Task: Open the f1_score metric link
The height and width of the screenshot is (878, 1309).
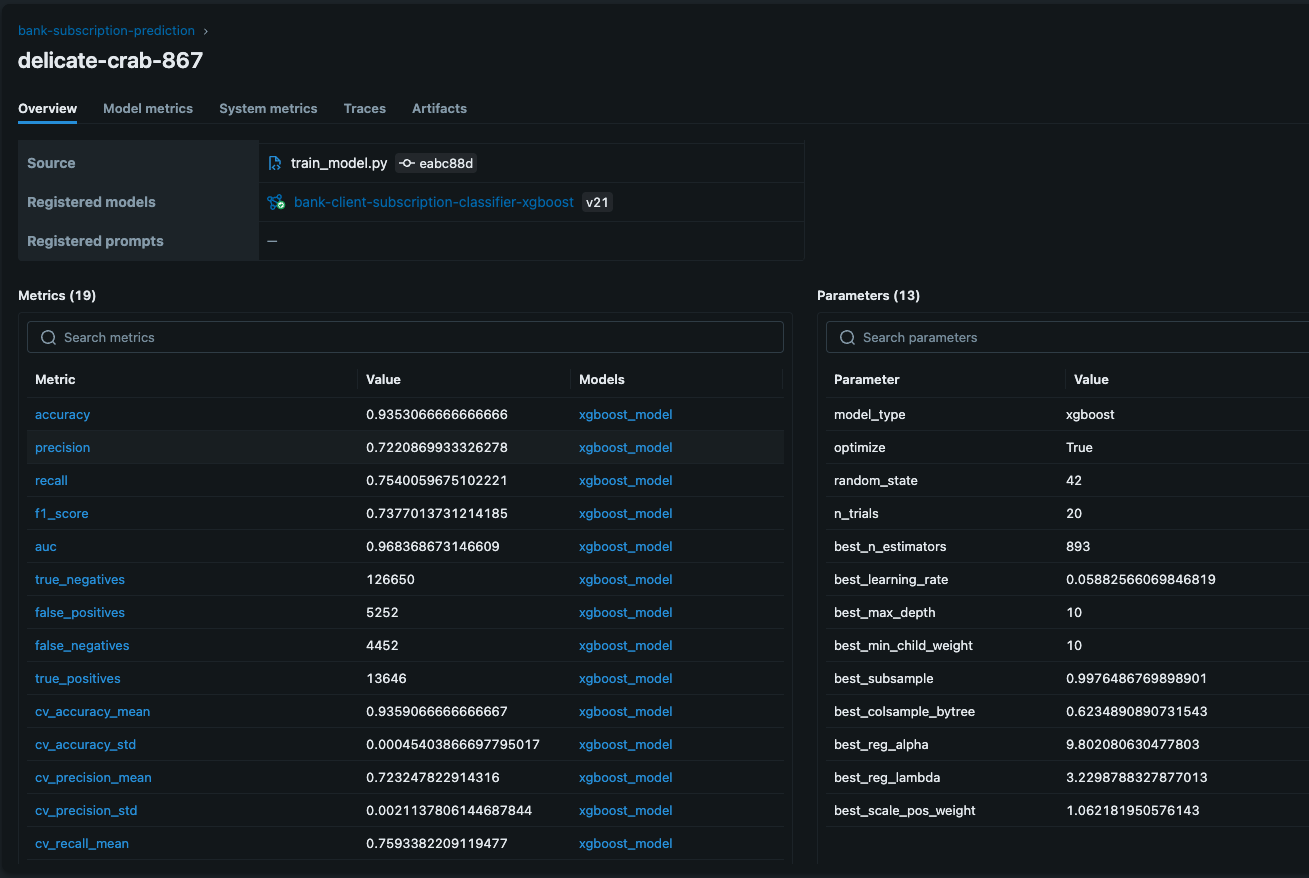Action: pos(61,513)
